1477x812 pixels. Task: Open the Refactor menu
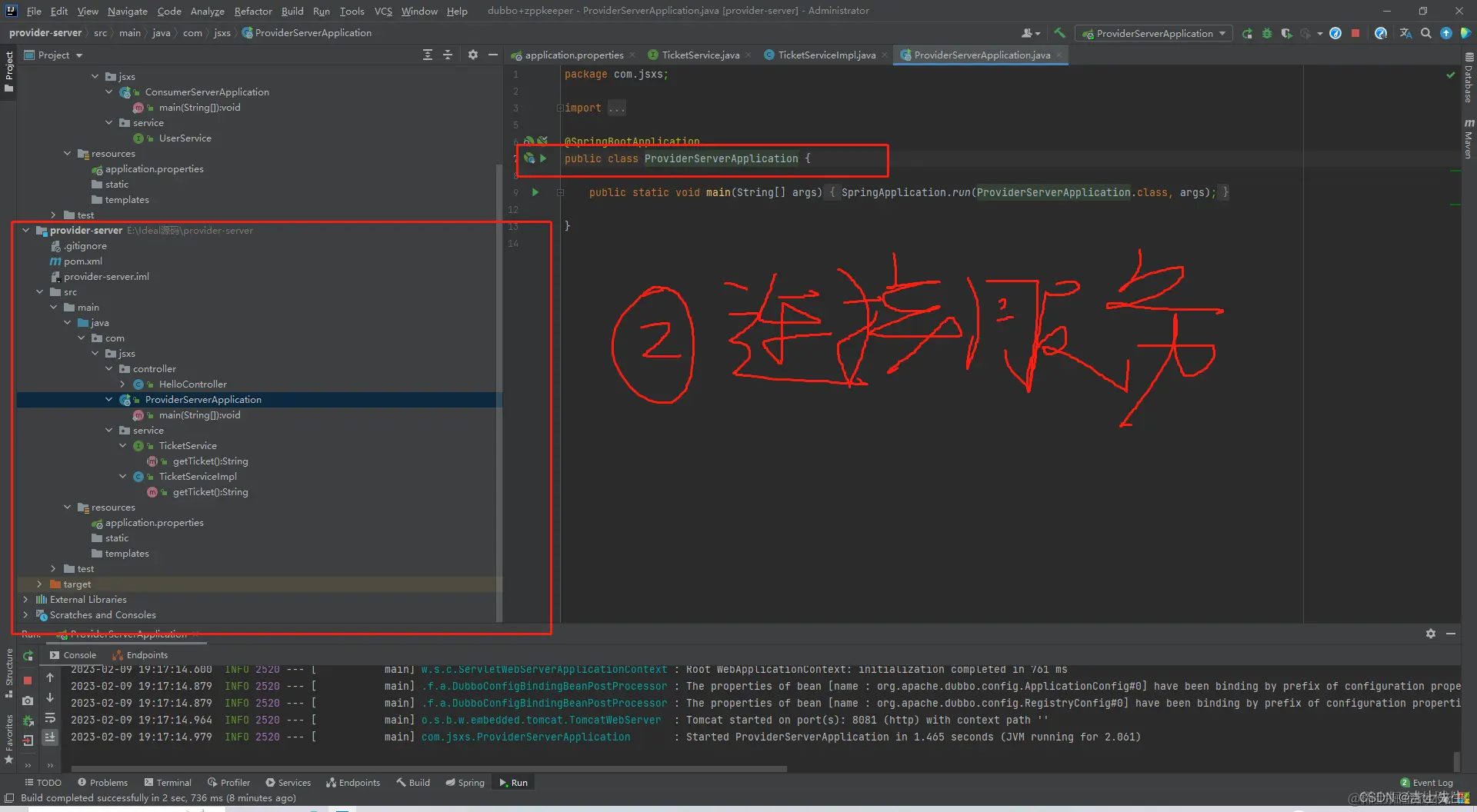point(253,11)
